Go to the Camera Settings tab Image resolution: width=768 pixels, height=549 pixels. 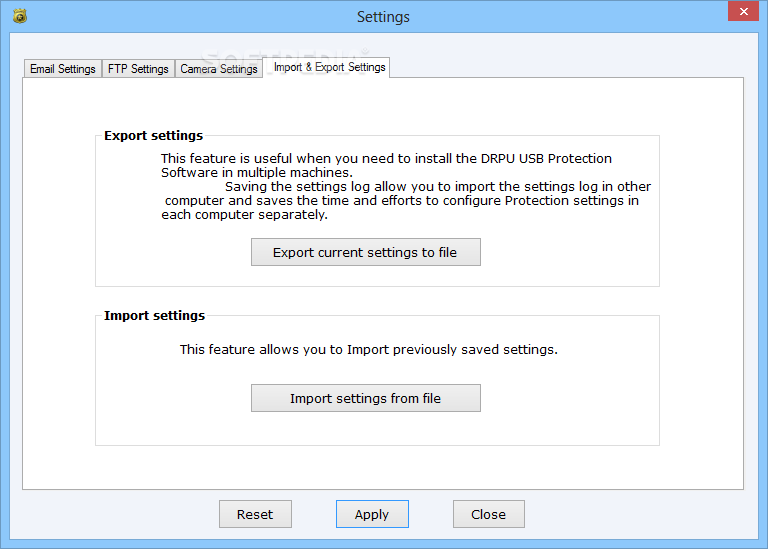tap(218, 69)
